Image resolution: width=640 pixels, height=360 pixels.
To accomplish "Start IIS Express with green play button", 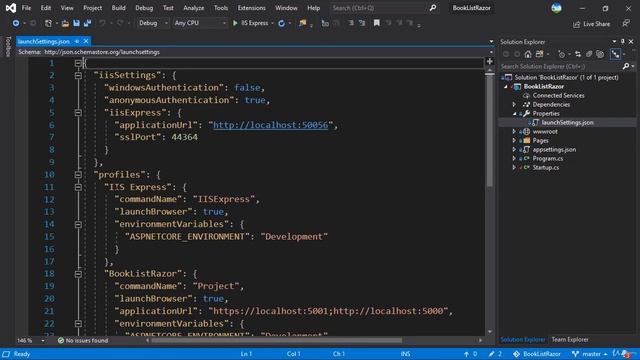I will [x=235, y=23].
